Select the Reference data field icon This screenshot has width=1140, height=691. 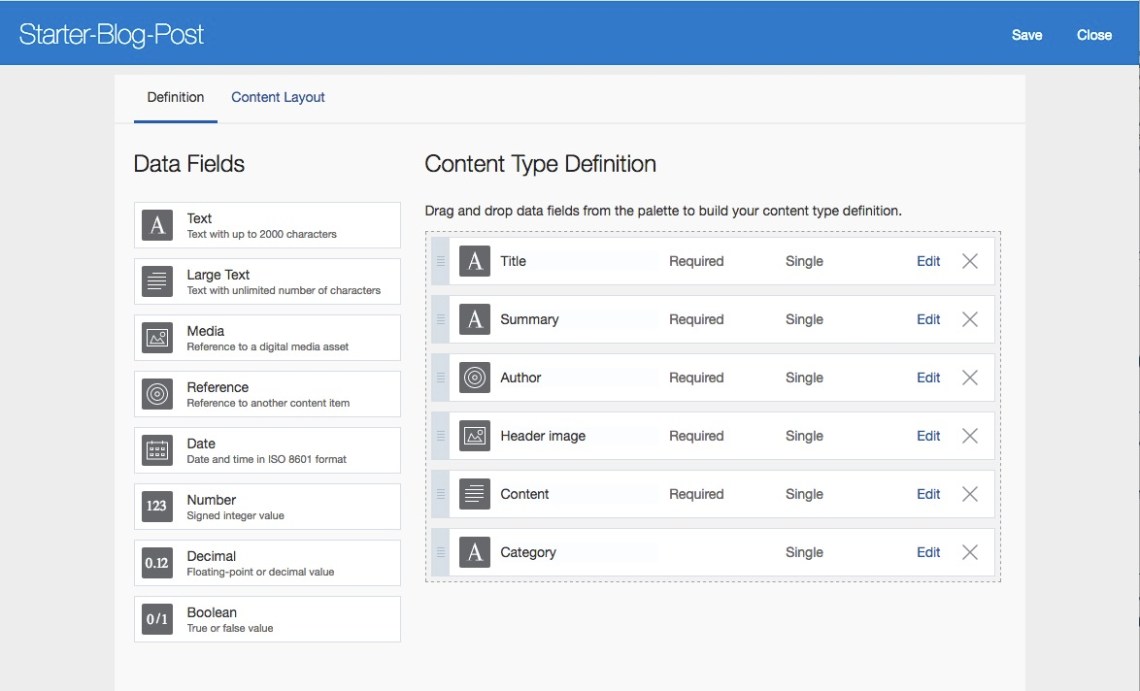(x=157, y=393)
